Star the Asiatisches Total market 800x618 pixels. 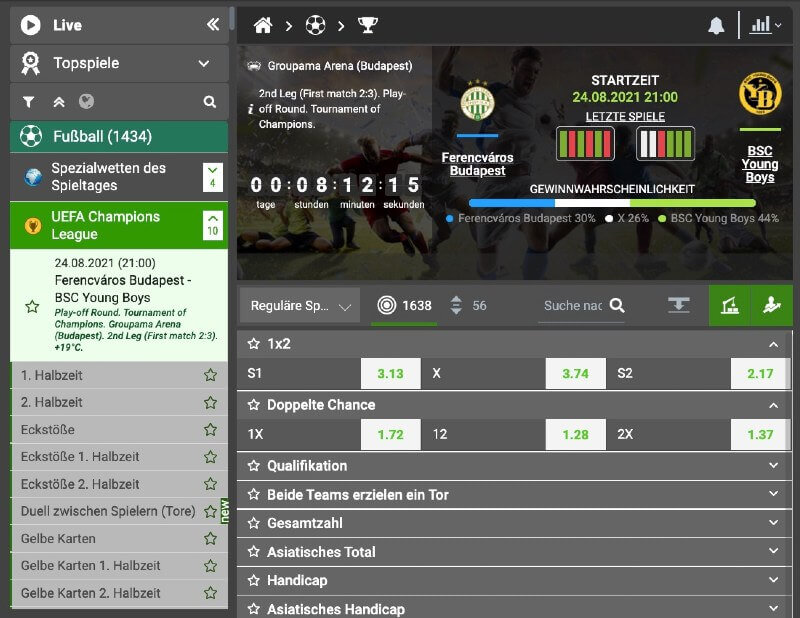pos(254,552)
